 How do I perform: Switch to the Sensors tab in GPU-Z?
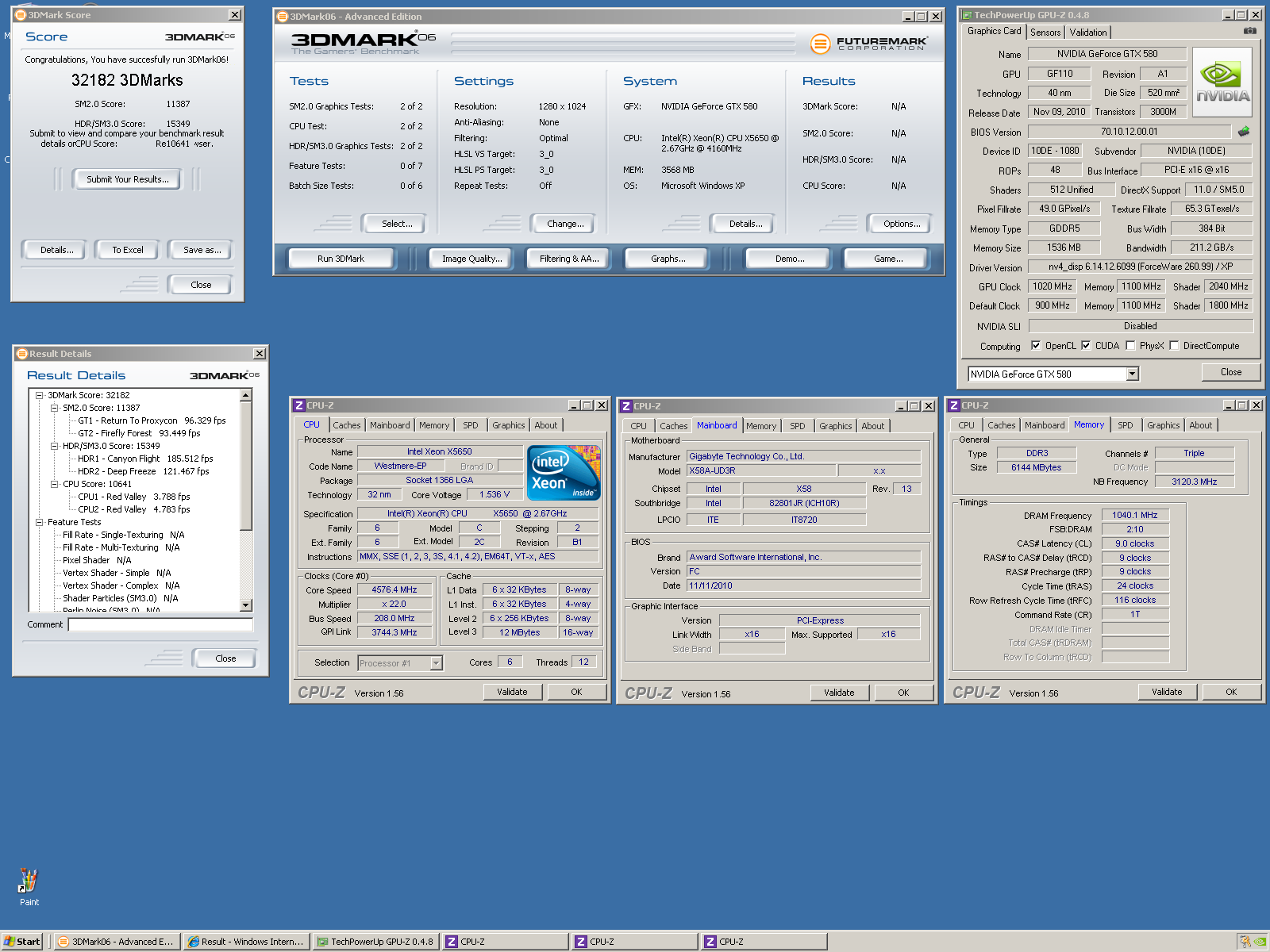click(1045, 33)
